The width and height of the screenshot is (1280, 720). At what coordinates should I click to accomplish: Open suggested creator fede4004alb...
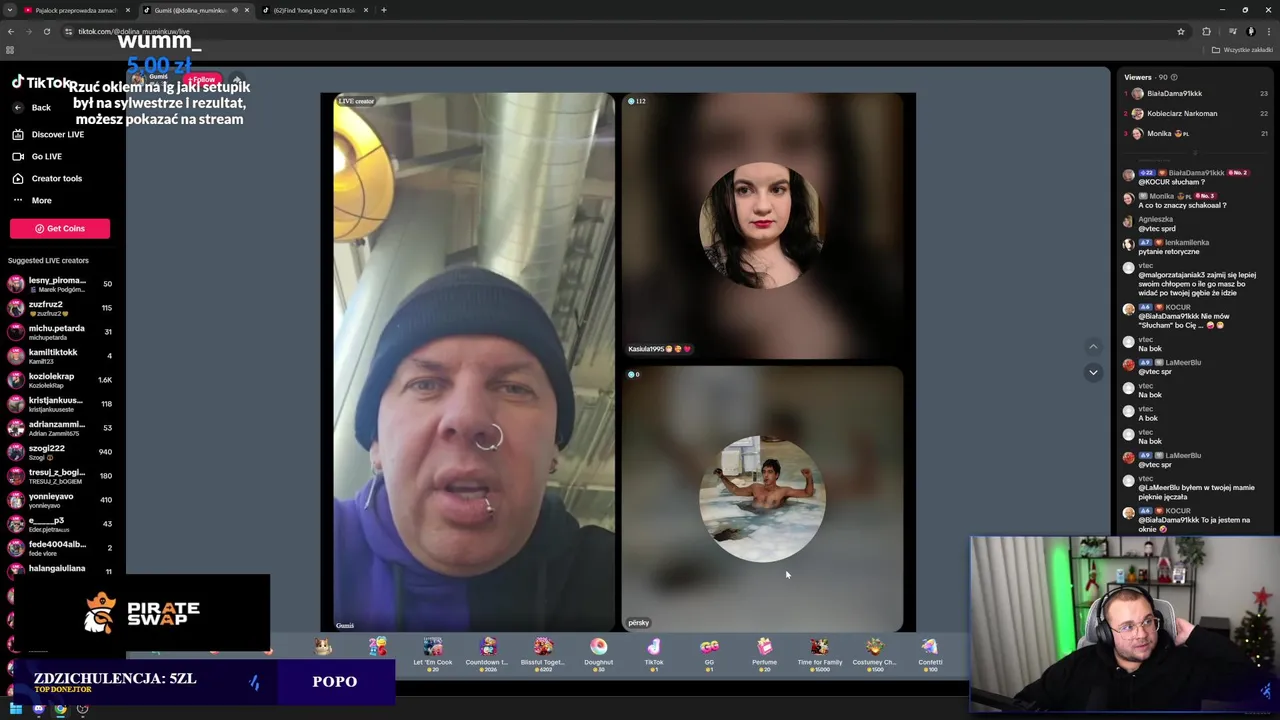(60, 548)
